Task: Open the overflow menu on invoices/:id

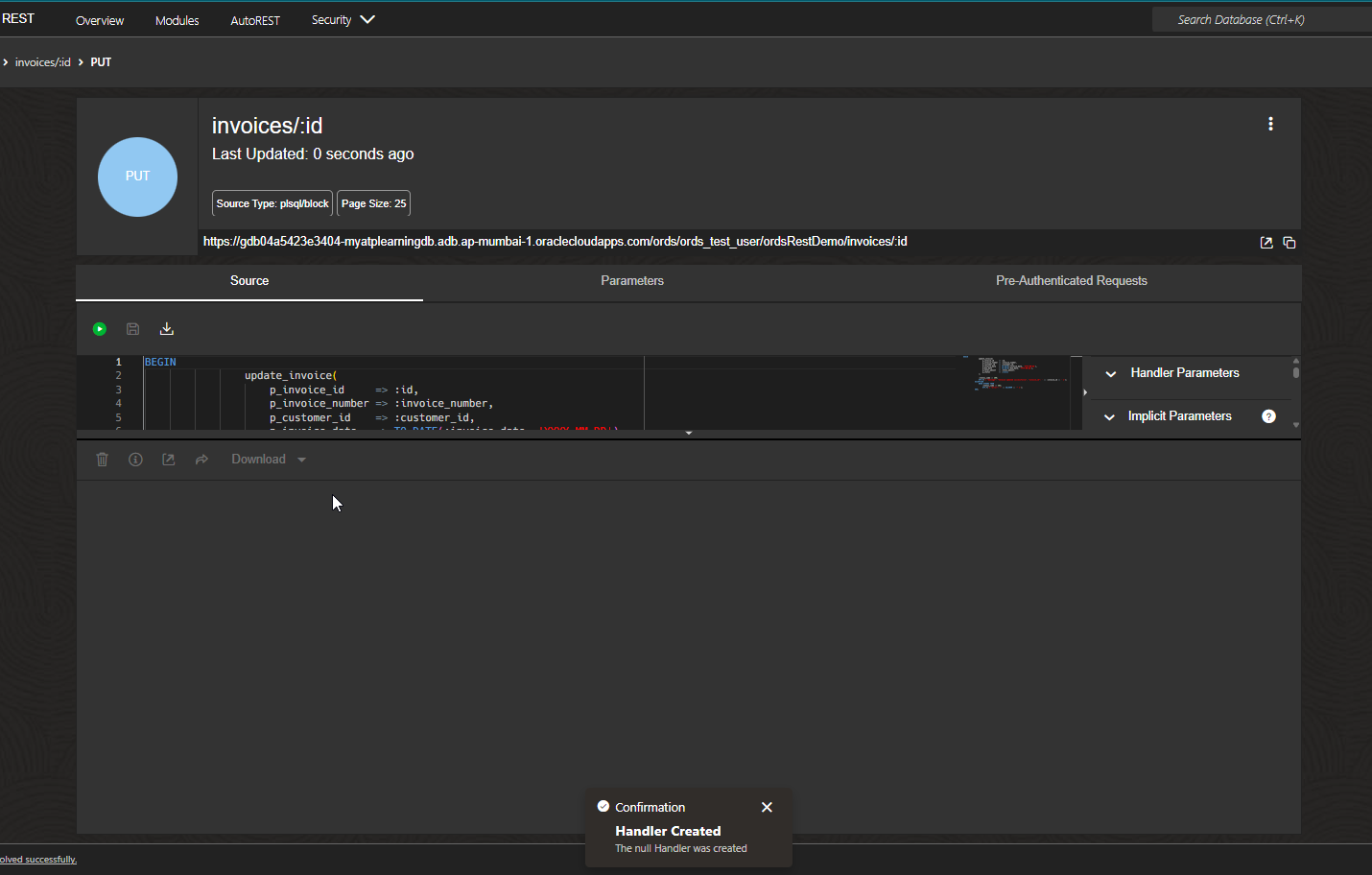Action: click(x=1270, y=123)
